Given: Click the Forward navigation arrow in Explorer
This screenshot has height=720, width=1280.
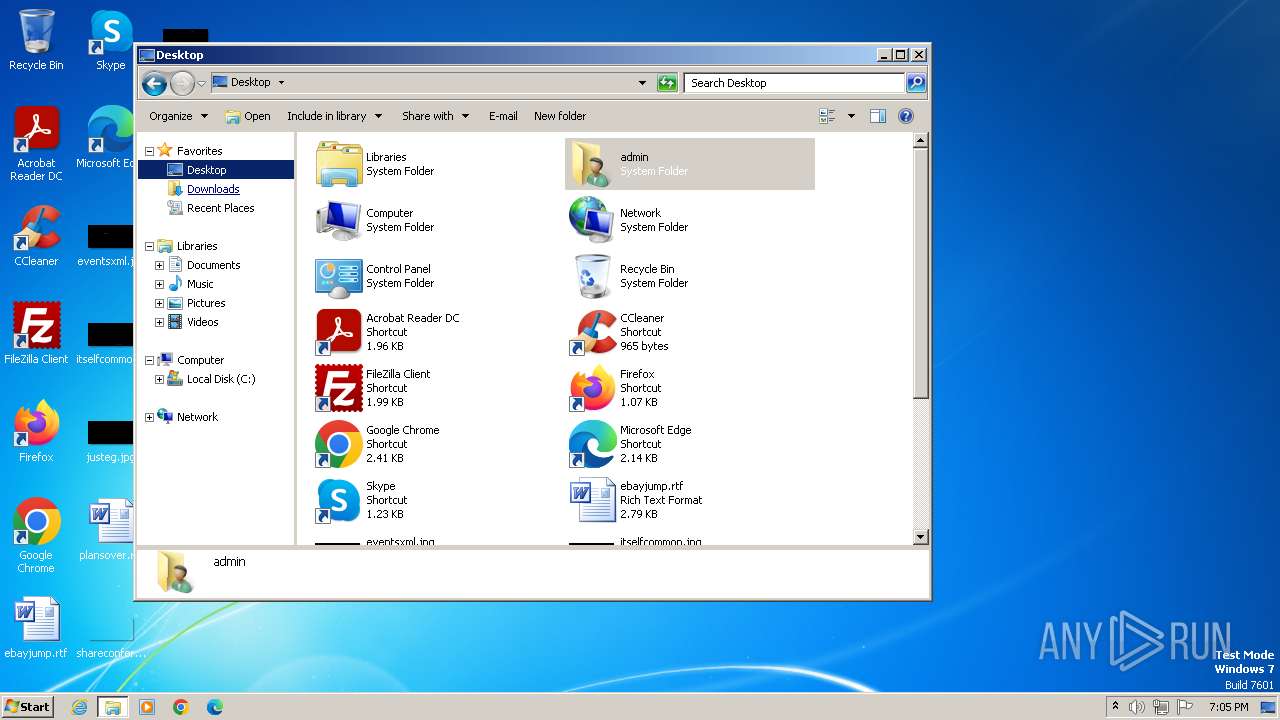Looking at the screenshot, I should (x=182, y=83).
